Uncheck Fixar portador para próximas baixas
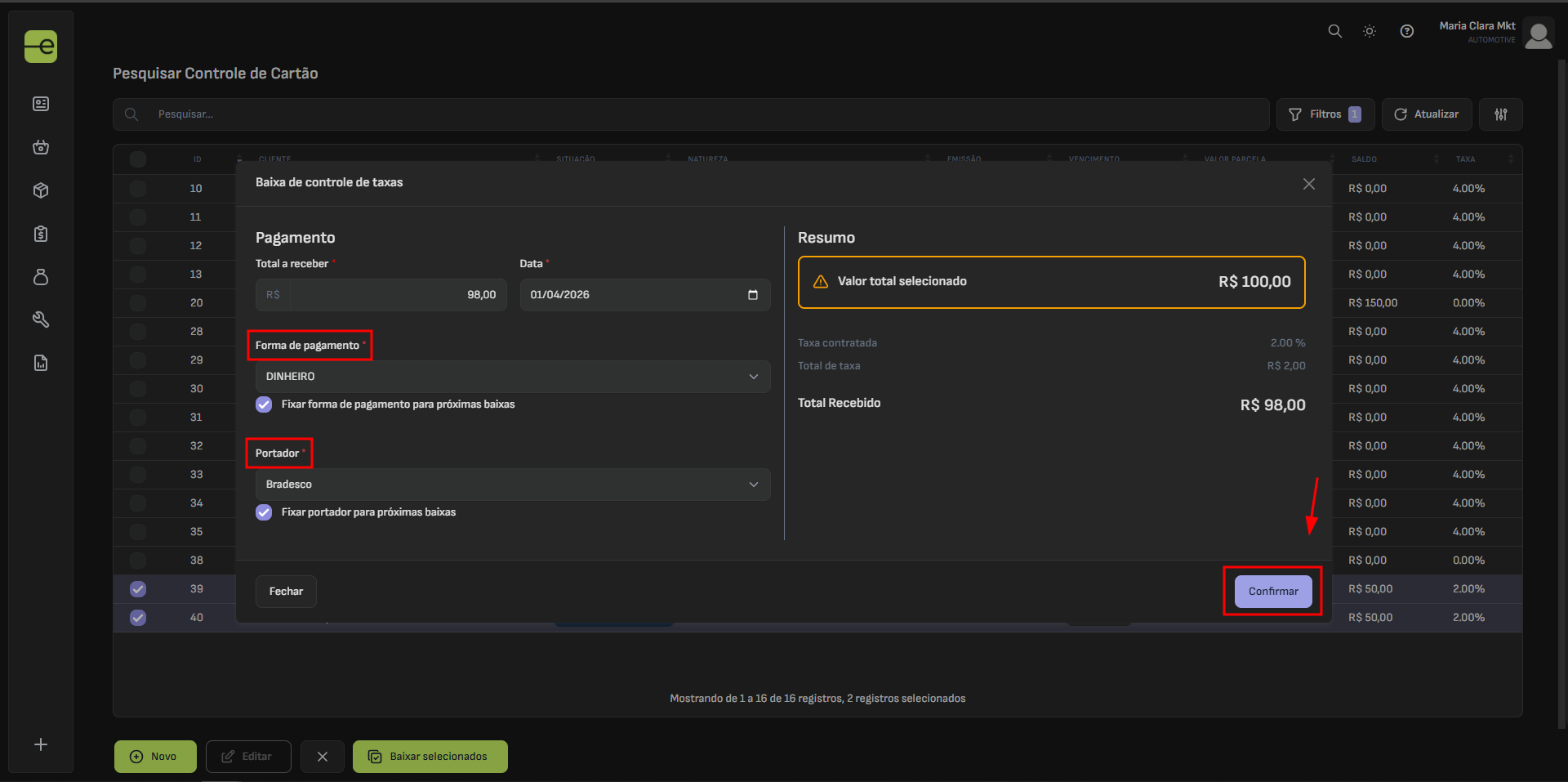 (x=264, y=512)
